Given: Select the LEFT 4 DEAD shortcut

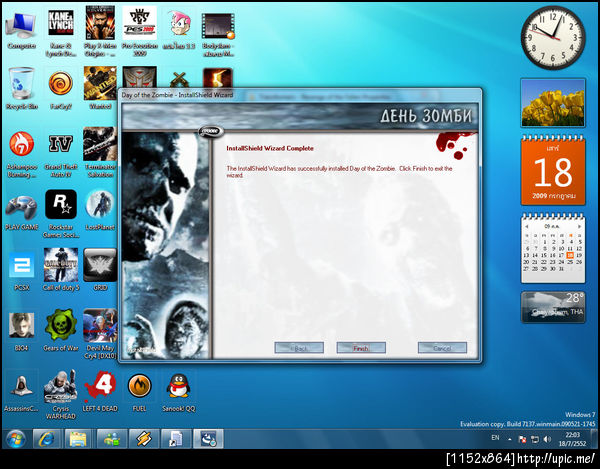Looking at the screenshot, I should tap(100, 391).
